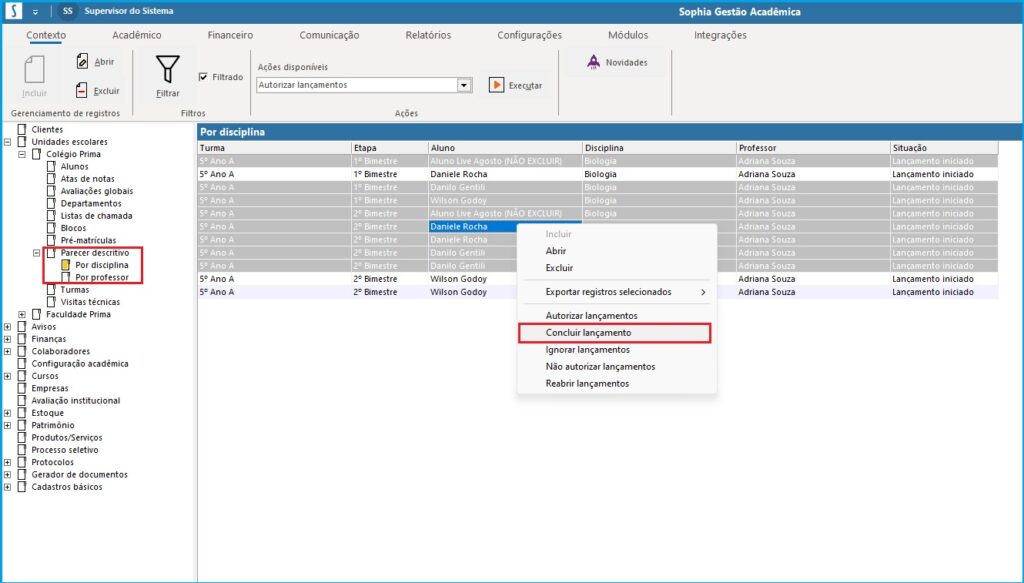Expand the Avisos tree node
Image resolution: width=1024 pixels, height=583 pixels.
point(7,327)
